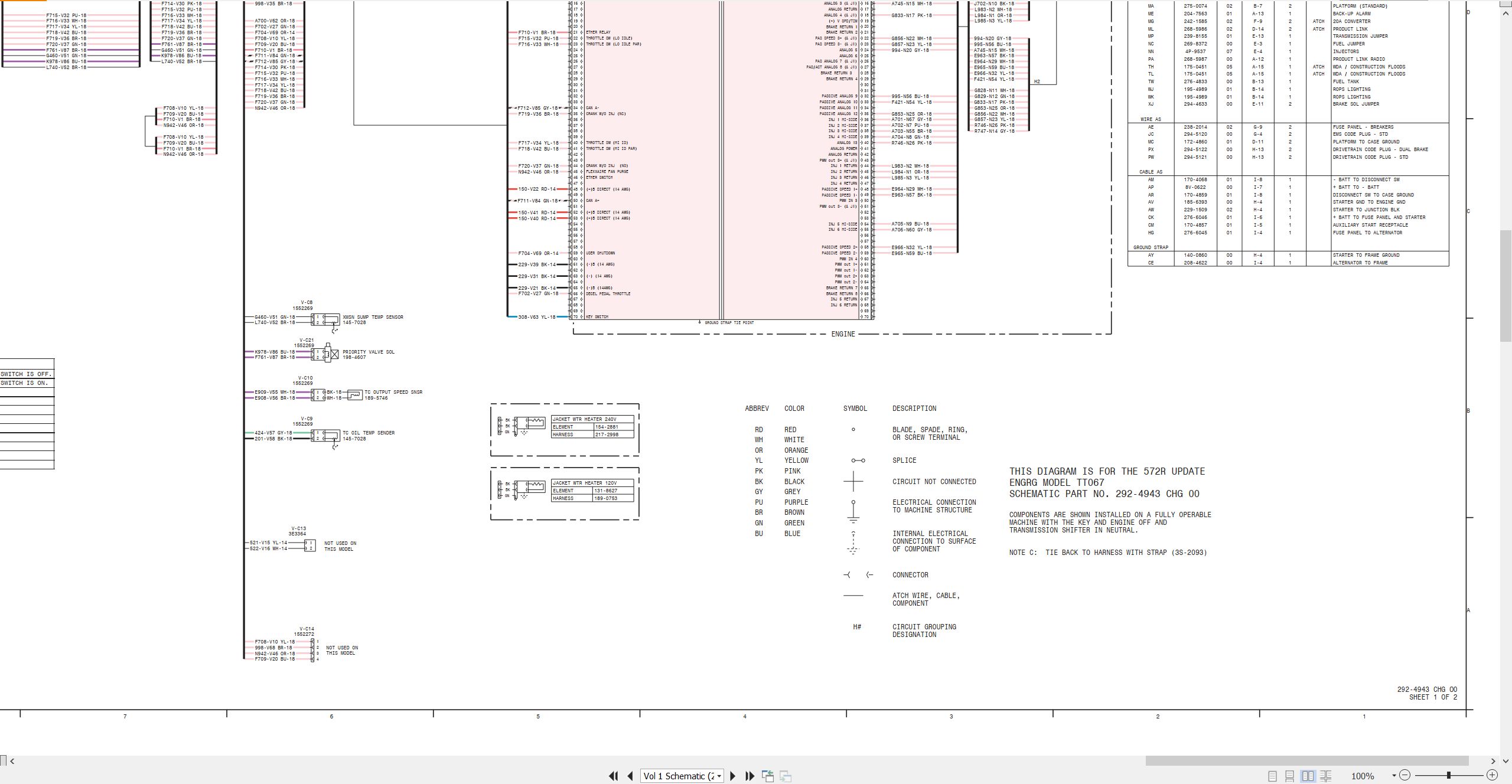
Task: Click the V-C14 connector label
Action: 307,629
